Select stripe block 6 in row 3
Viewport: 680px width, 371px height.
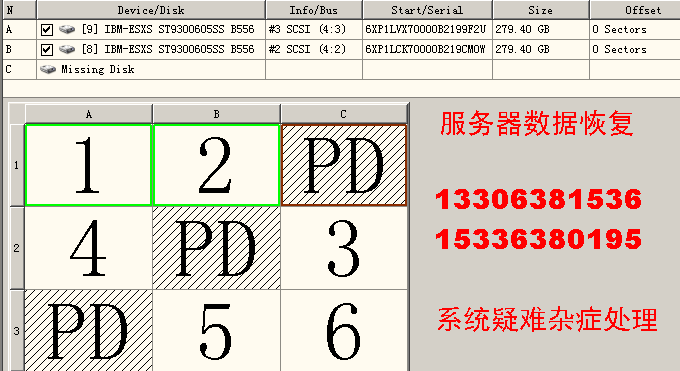pos(344,330)
